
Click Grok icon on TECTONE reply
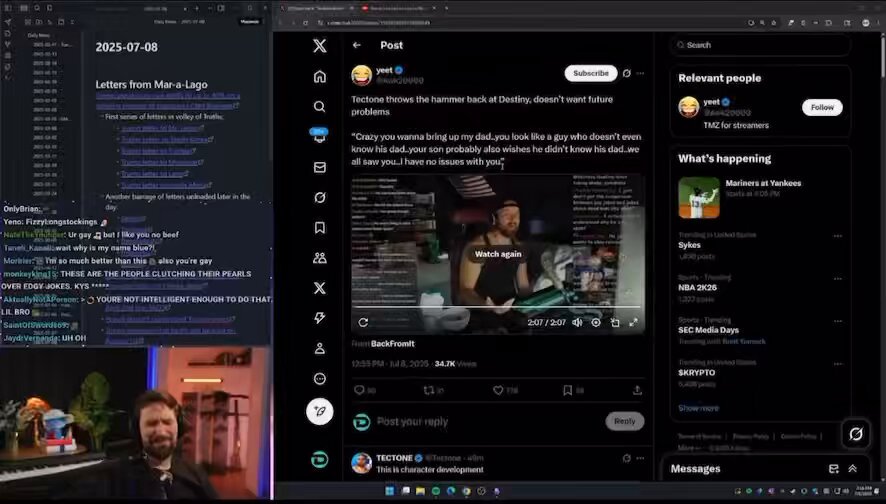coord(627,458)
